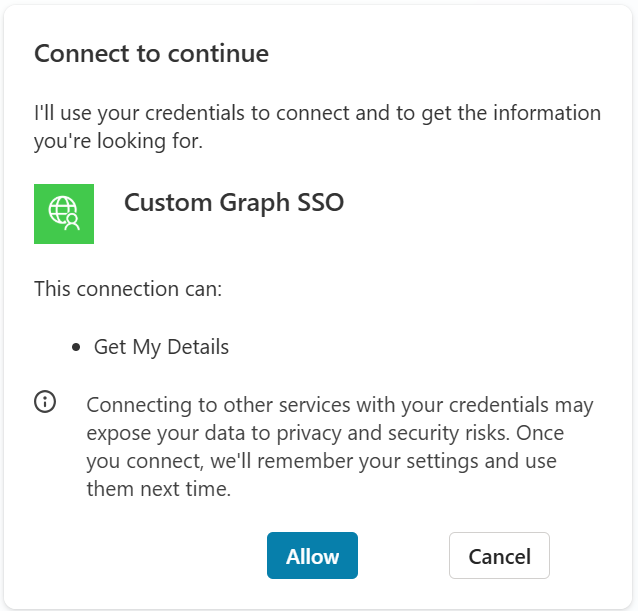
Task: Click the "This connection can:" label
Action: (128, 289)
